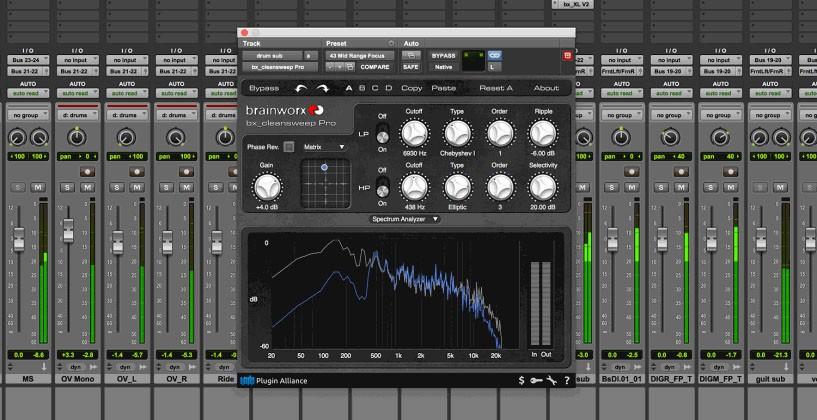817x420 pixels.
Task: Enable the Phase Rev. checkbox
Action: coord(288,147)
